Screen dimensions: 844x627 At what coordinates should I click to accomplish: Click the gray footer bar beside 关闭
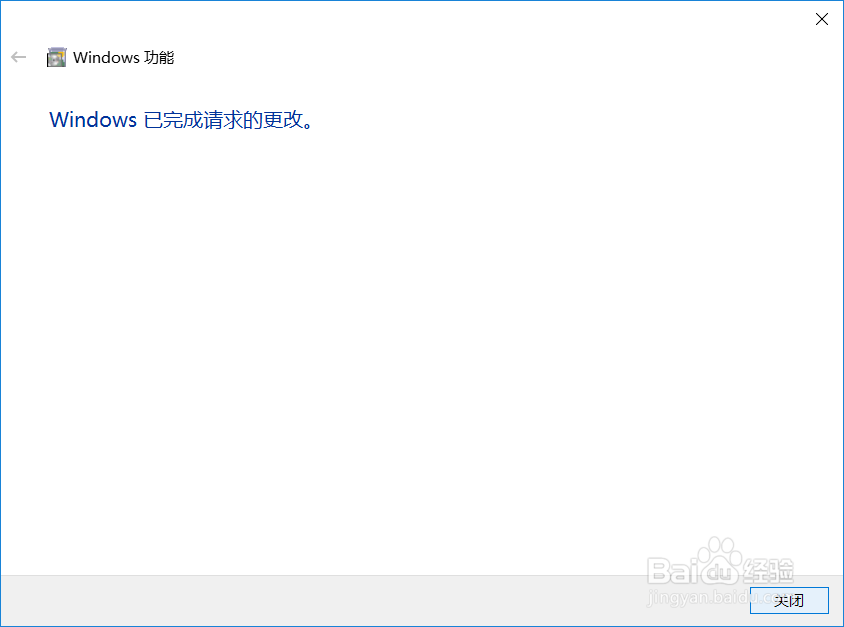coord(375,600)
